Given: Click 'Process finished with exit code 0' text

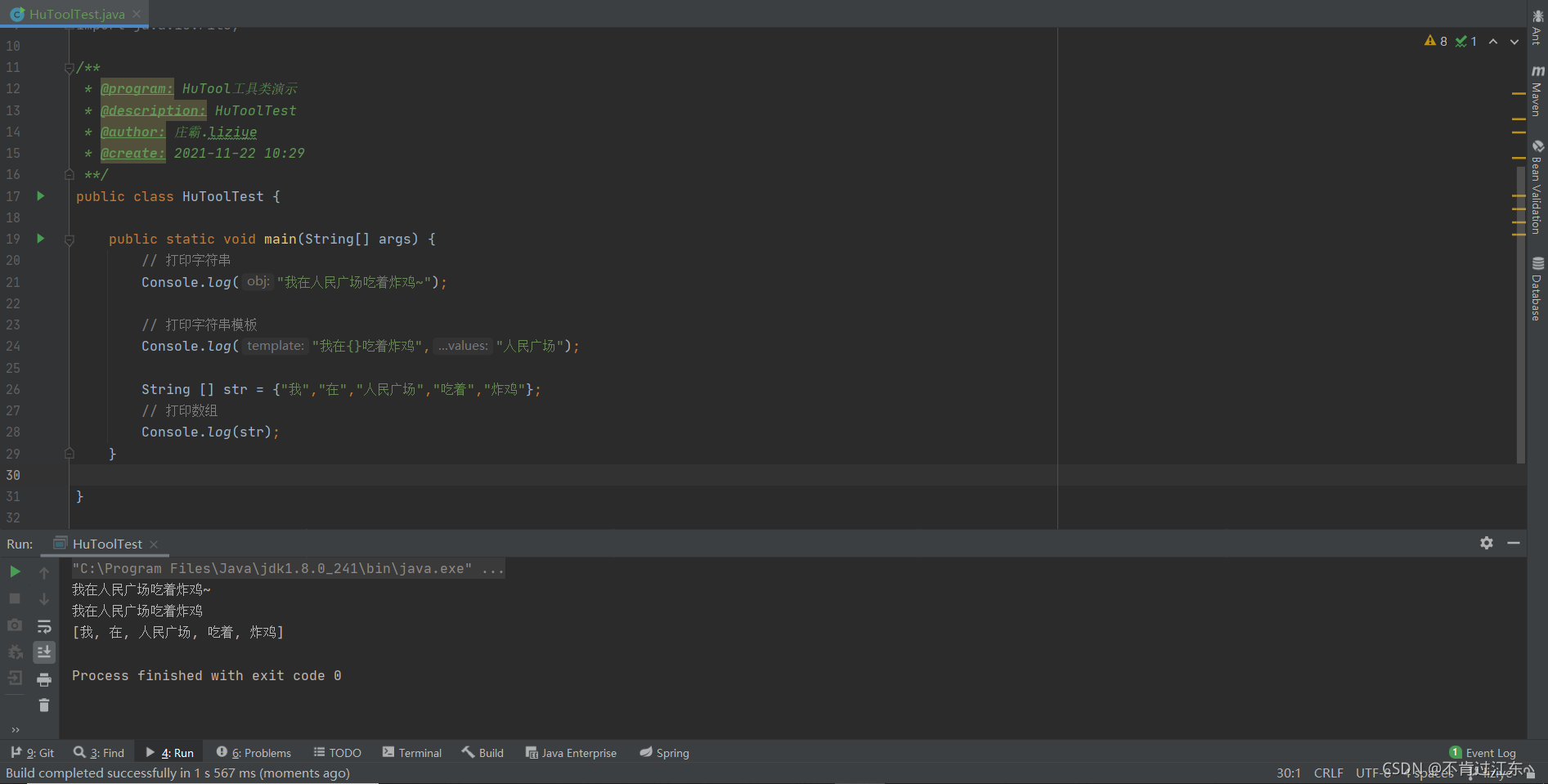Looking at the screenshot, I should [207, 675].
